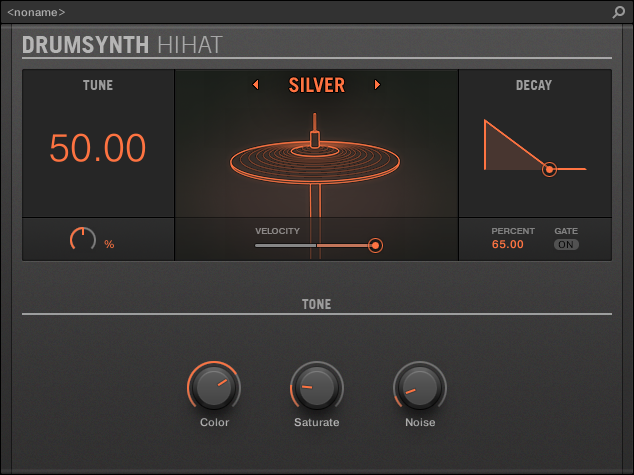Click the hi-hat cymbal graphic

(x=315, y=158)
